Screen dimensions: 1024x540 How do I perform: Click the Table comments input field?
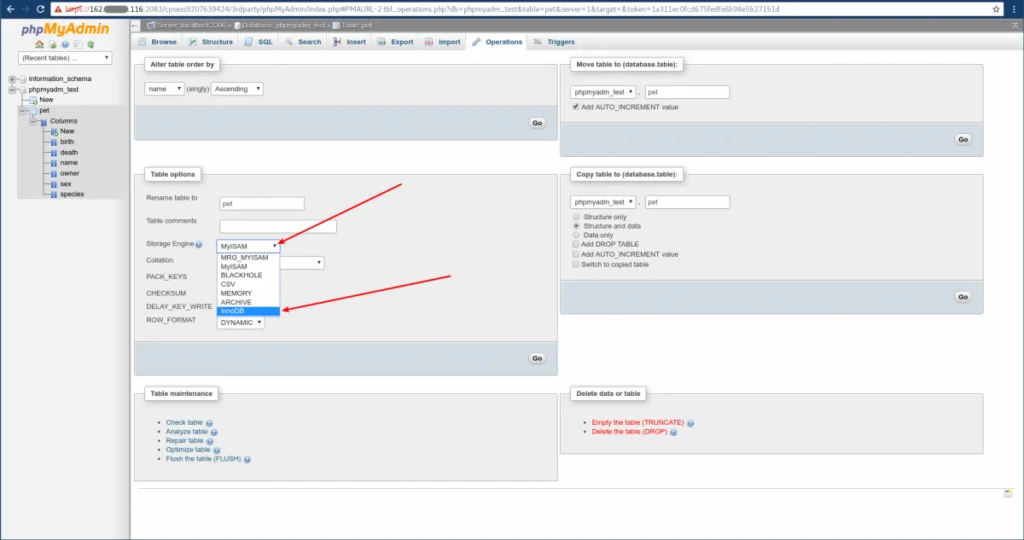(278, 227)
